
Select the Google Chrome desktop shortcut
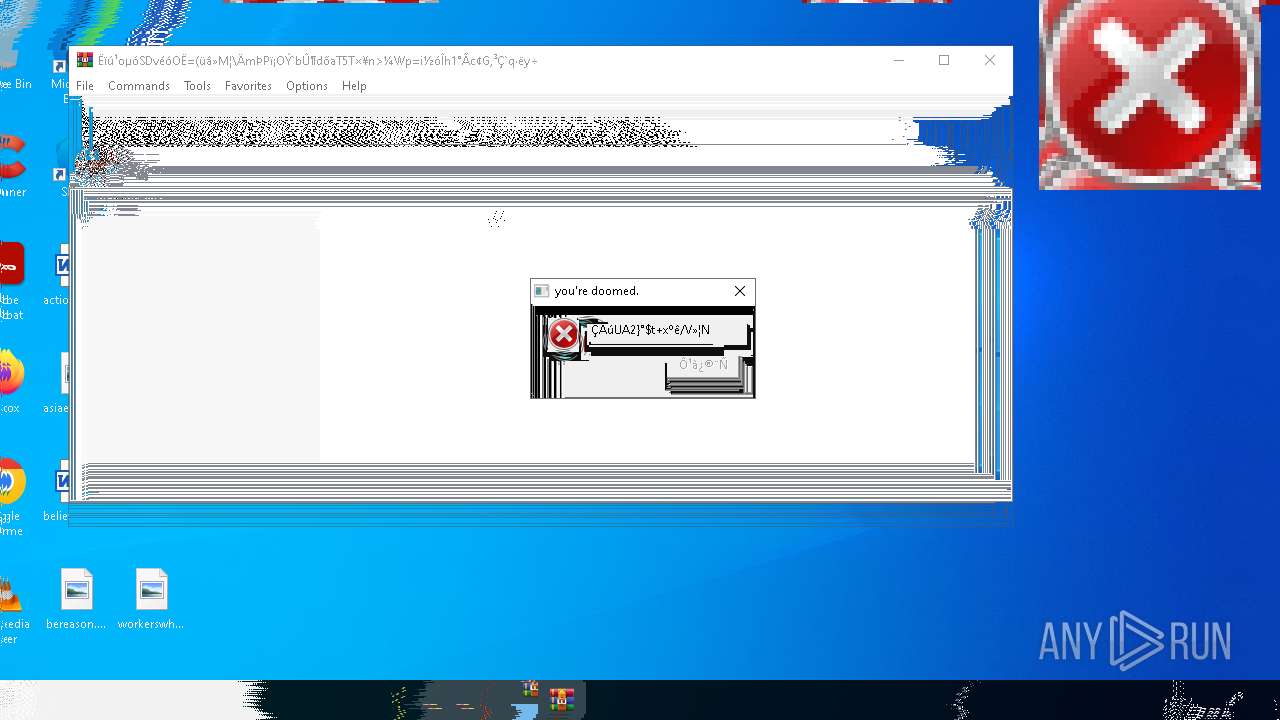coord(10,498)
